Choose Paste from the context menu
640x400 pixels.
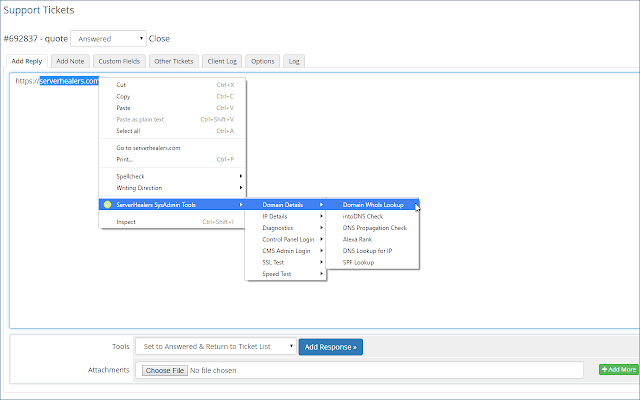coord(172,108)
